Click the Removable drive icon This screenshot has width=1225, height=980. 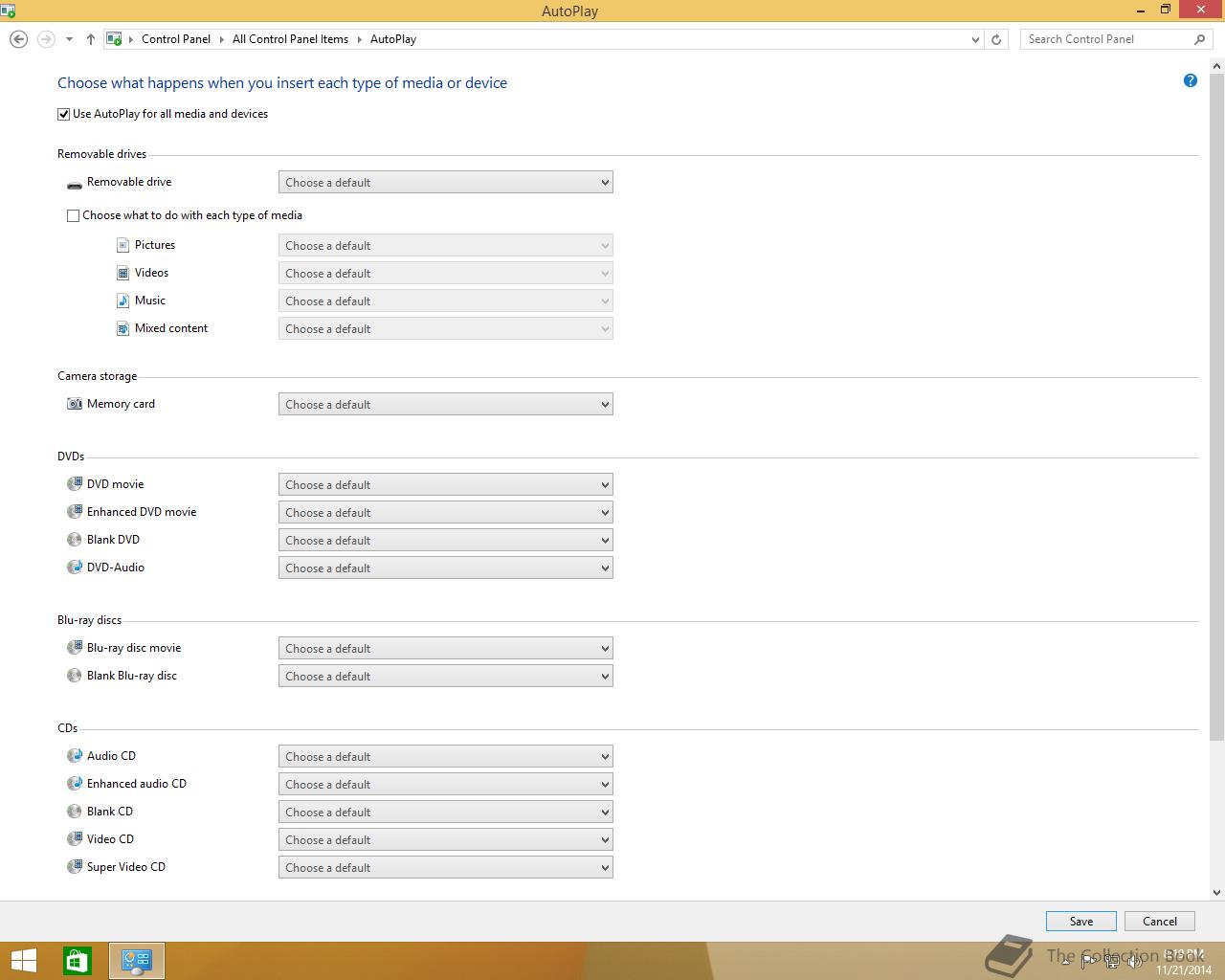75,184
